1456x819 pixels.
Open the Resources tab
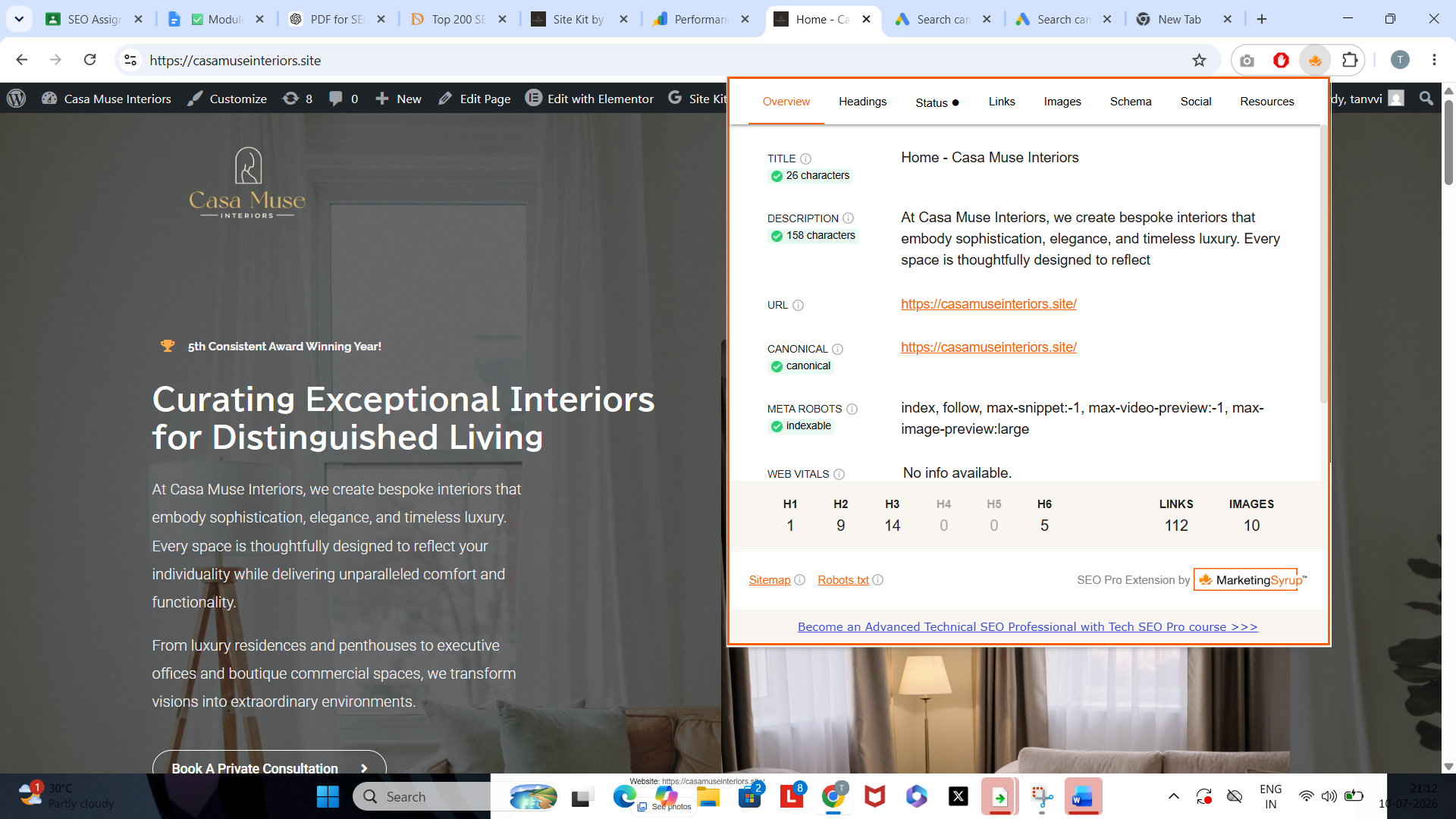1266,102
